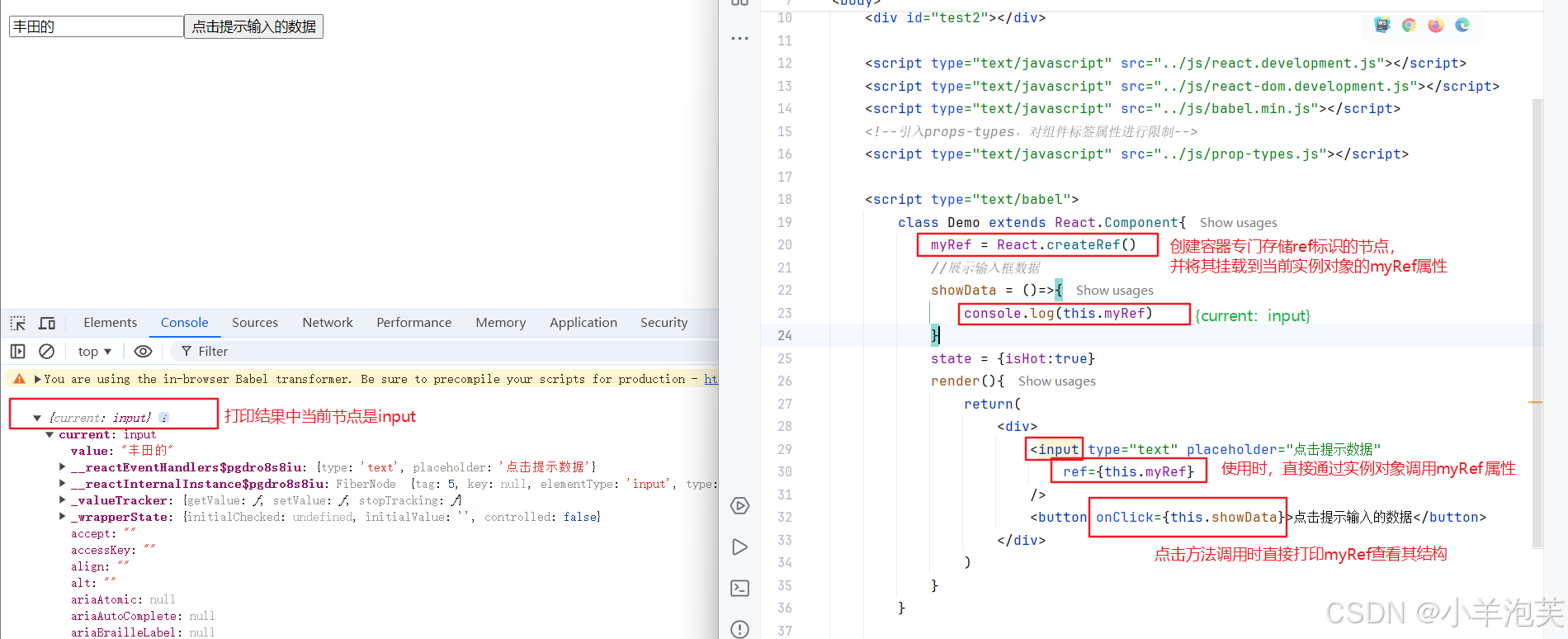The width and height of the screenshot is (1568, 639).
Task: Click the accept: "" property row
Action: 104,533
